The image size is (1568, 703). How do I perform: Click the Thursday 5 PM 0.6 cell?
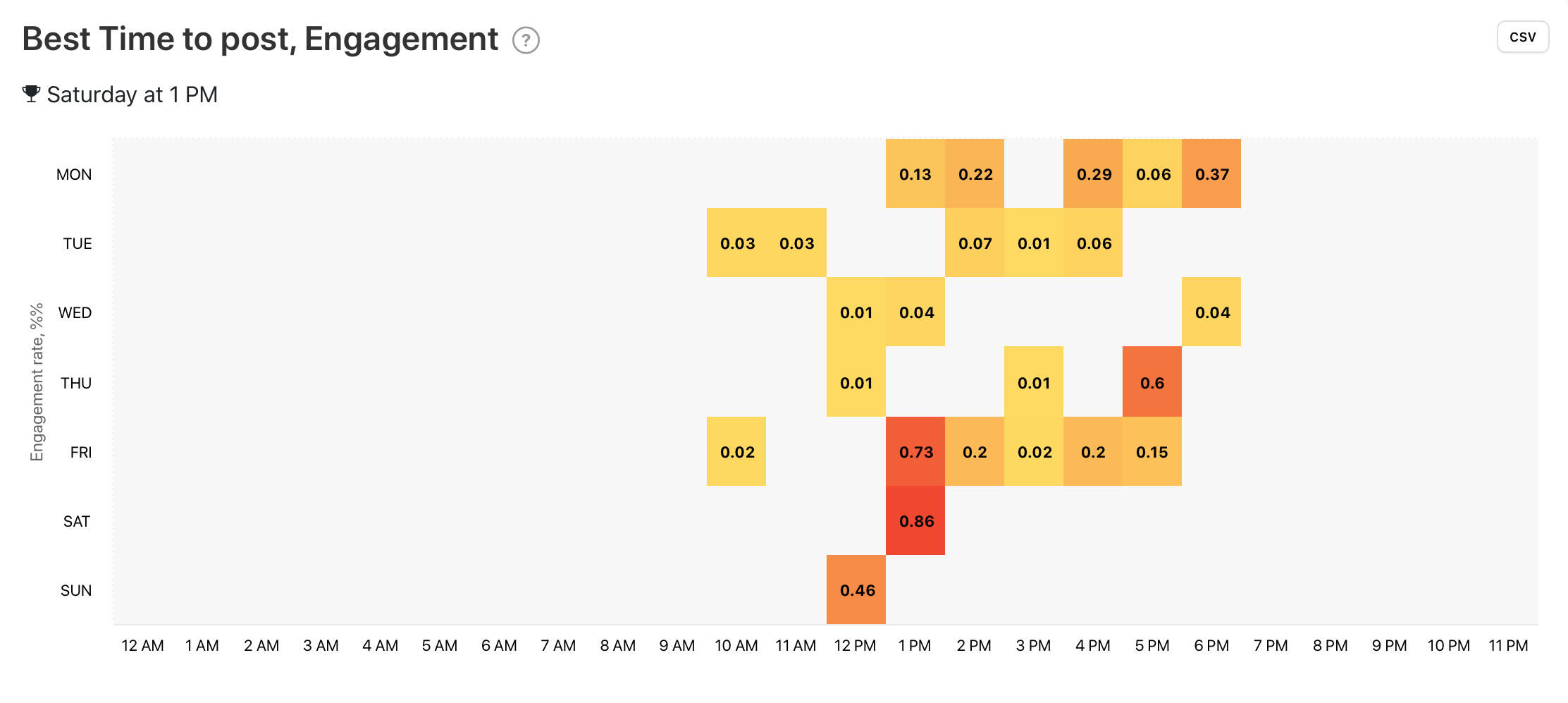click(1152, 382)
